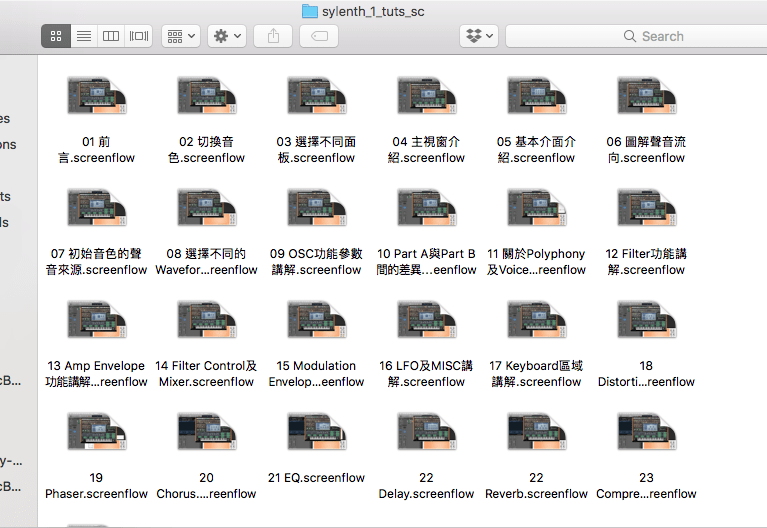The height and width of the screenshot is (528, 767).
Task: Click the file name 22 Reverb.screenflow
Action: coord(537,485)
